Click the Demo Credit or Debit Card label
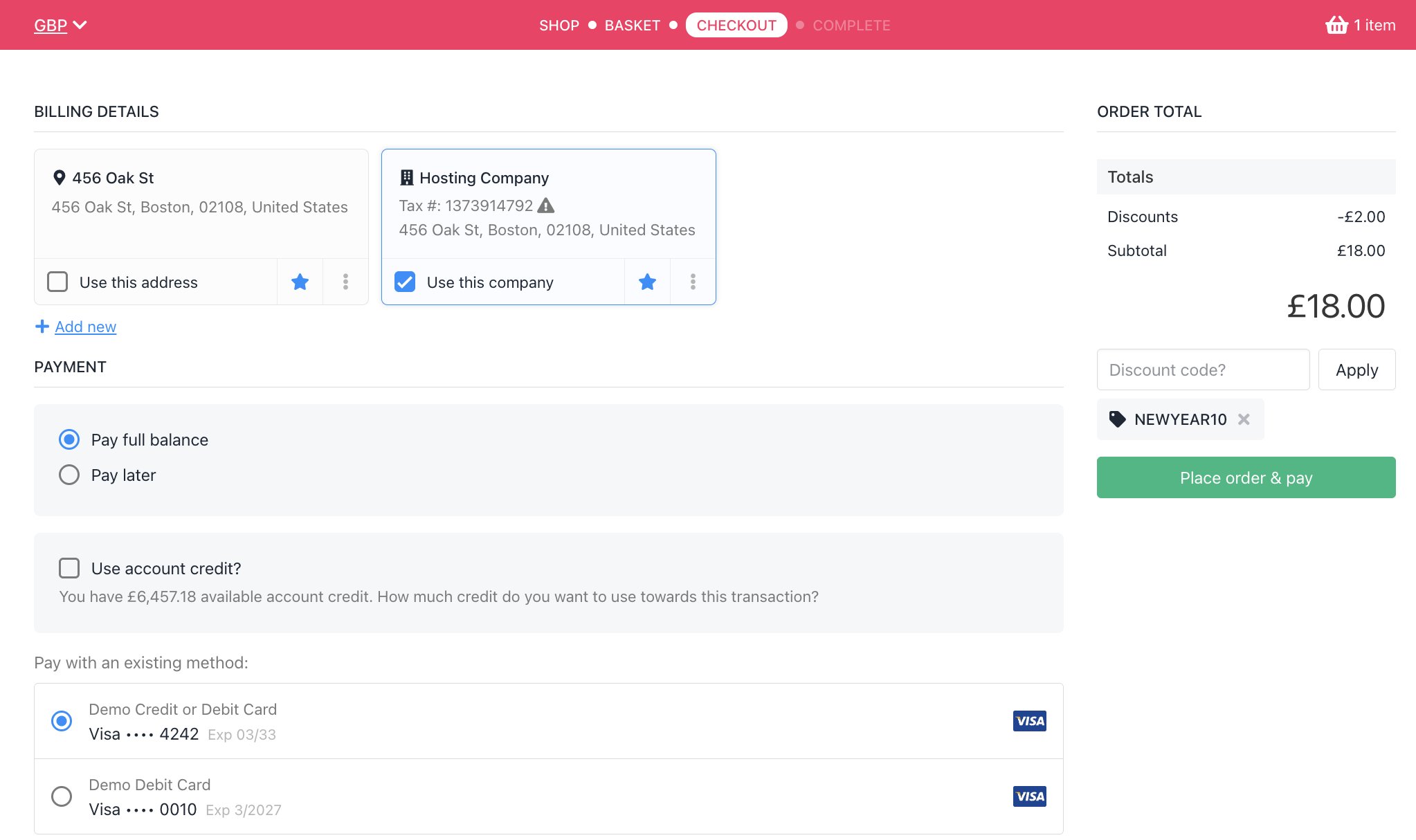1416x840 pixels. point(183,709)
